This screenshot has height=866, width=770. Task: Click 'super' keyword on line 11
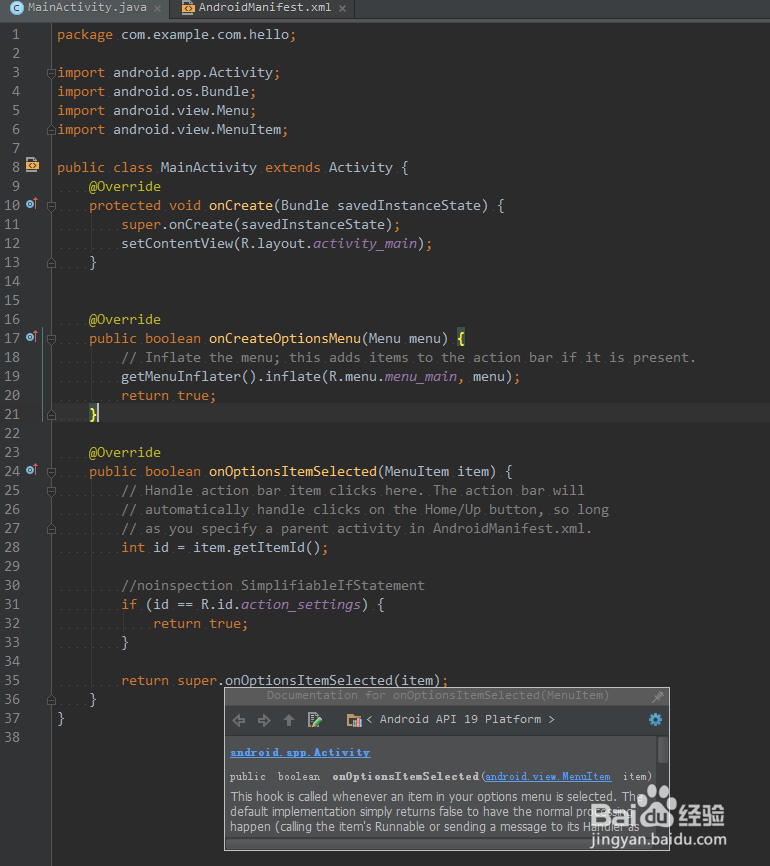141,225
